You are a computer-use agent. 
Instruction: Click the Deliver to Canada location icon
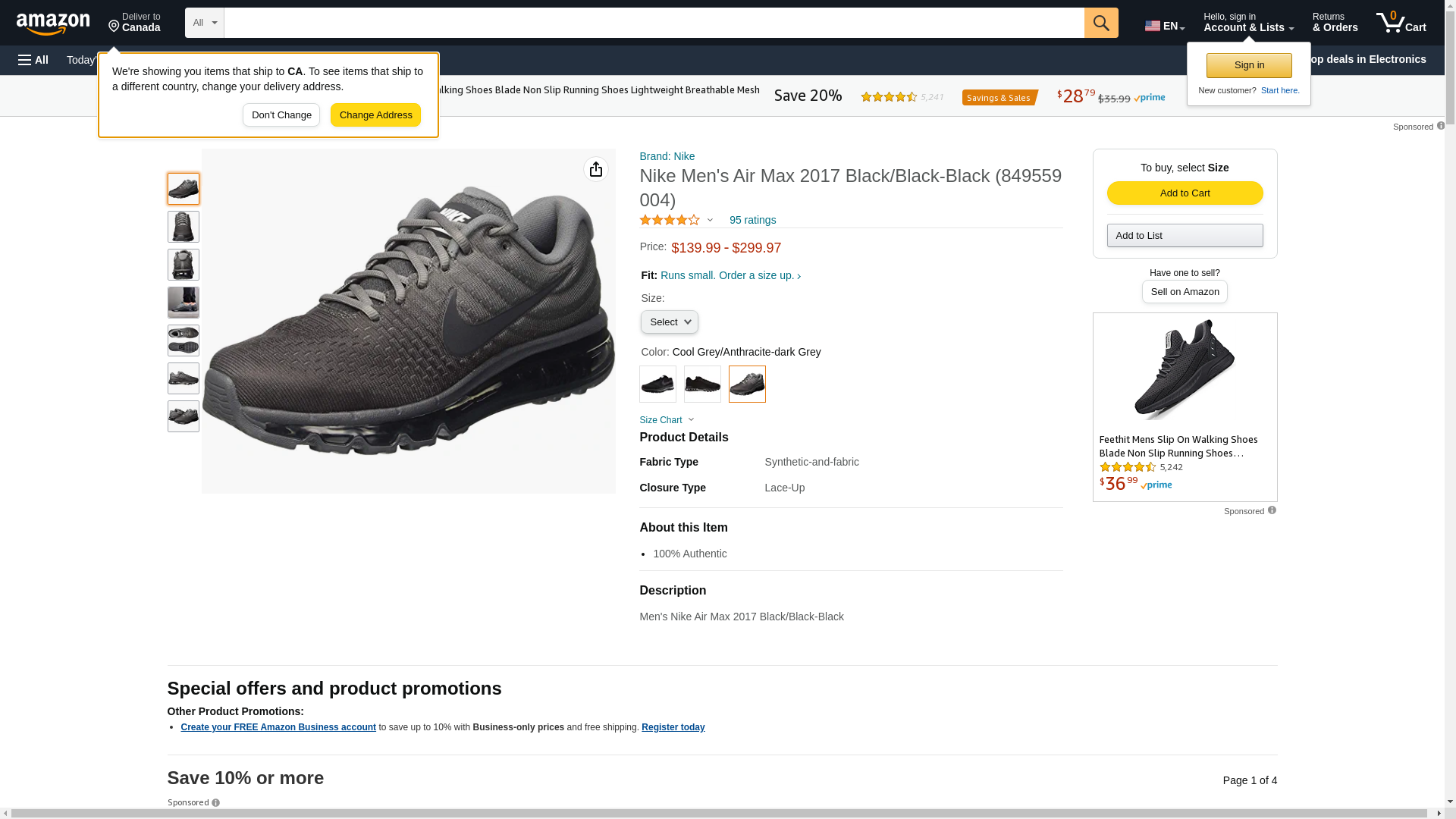pyautogui.click(x=114, y=27)
